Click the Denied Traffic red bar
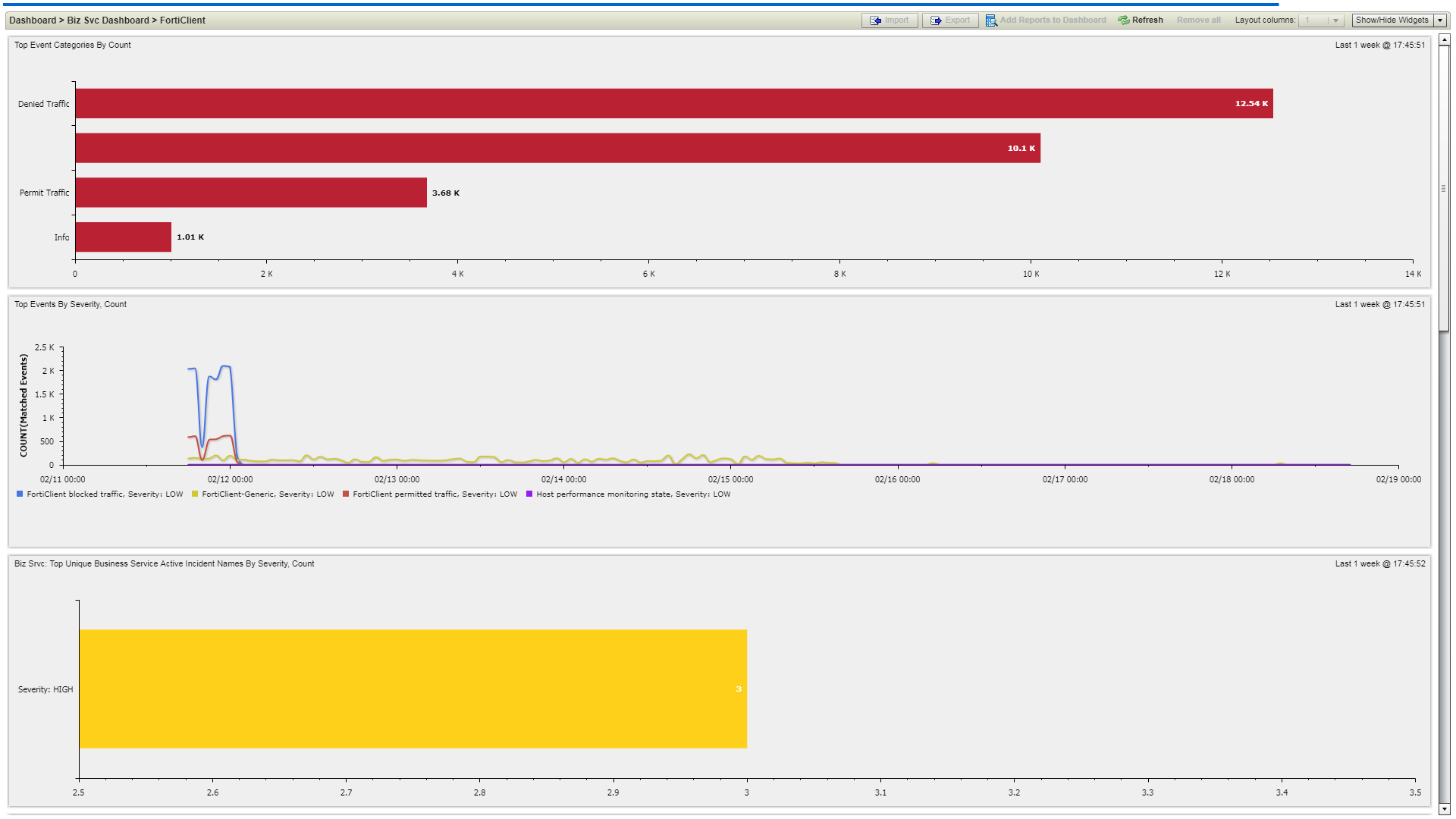1456x819 pixels. pyautogui.click(x=673, y=103)
